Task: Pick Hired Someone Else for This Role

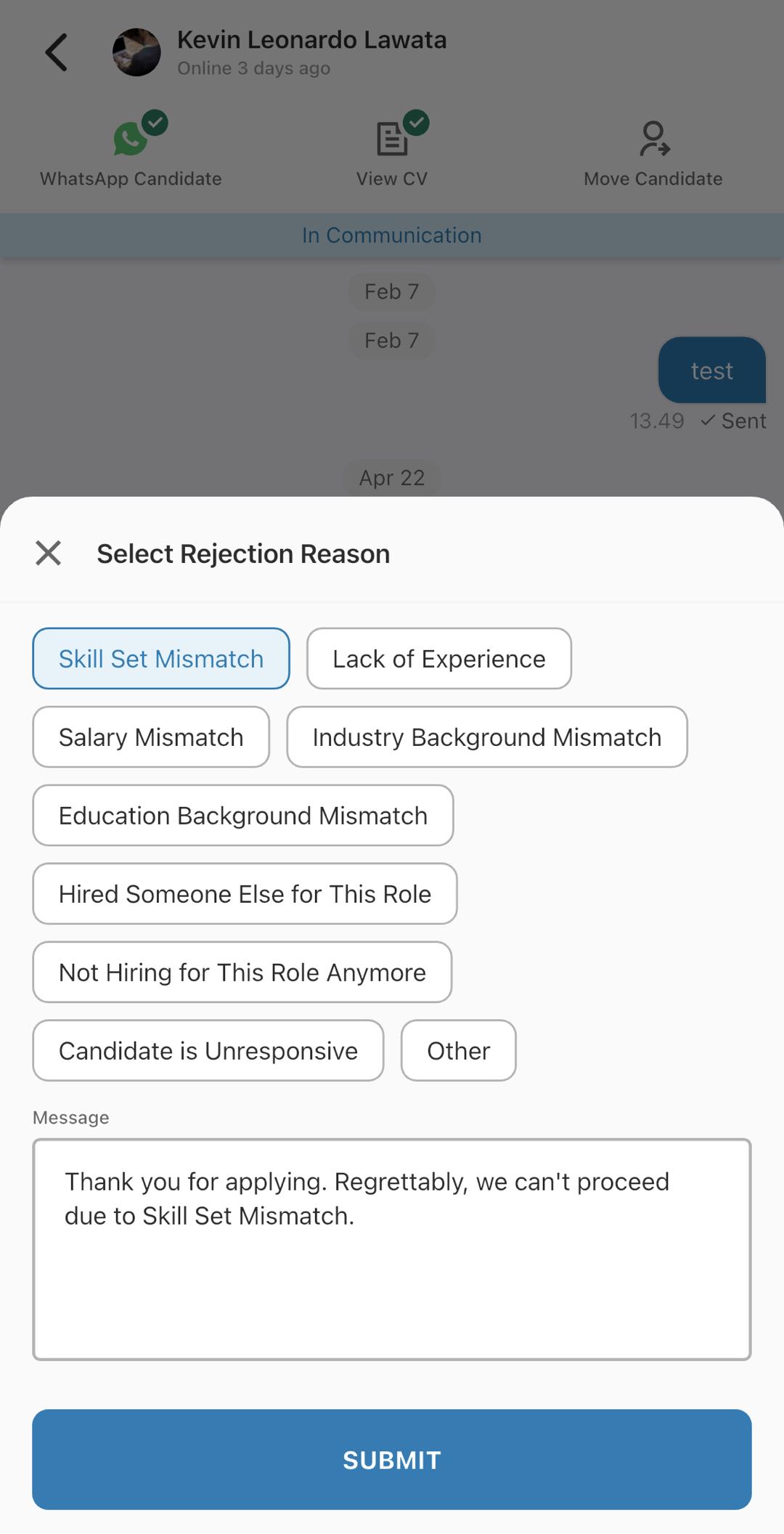Action: pos(245,894)
